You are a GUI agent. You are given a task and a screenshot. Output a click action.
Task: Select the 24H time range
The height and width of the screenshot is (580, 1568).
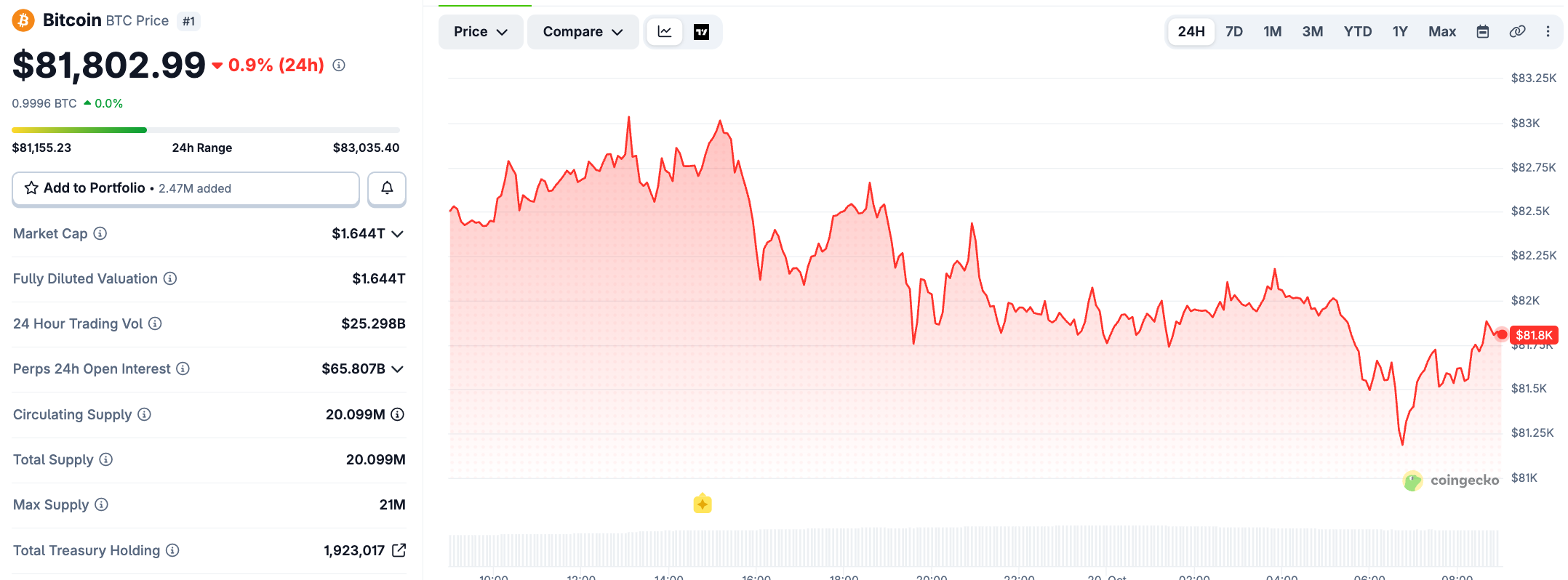point(1191,31)
